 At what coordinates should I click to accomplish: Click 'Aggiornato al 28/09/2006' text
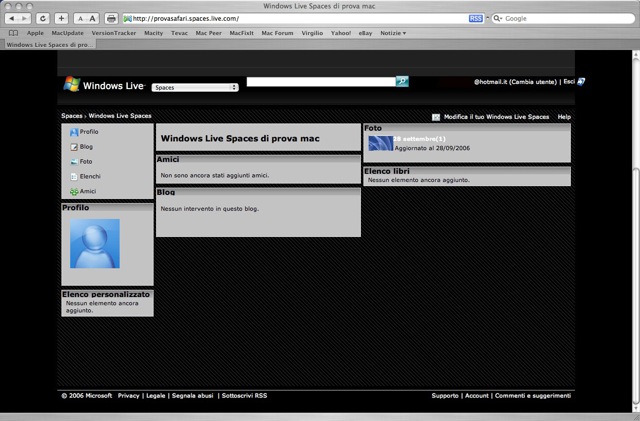click(x=432, y=148)
